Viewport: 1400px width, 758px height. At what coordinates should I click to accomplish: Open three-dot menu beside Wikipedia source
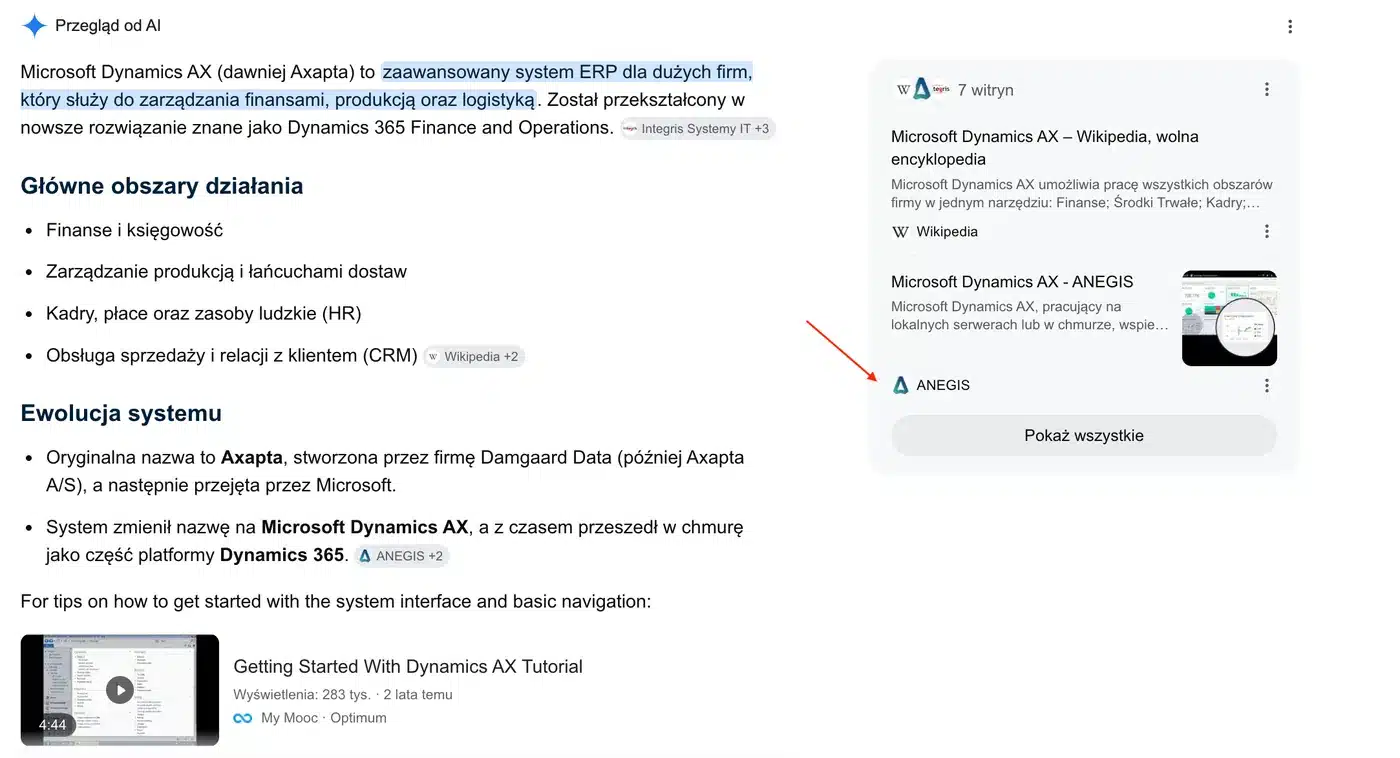tap(1267, 231)
